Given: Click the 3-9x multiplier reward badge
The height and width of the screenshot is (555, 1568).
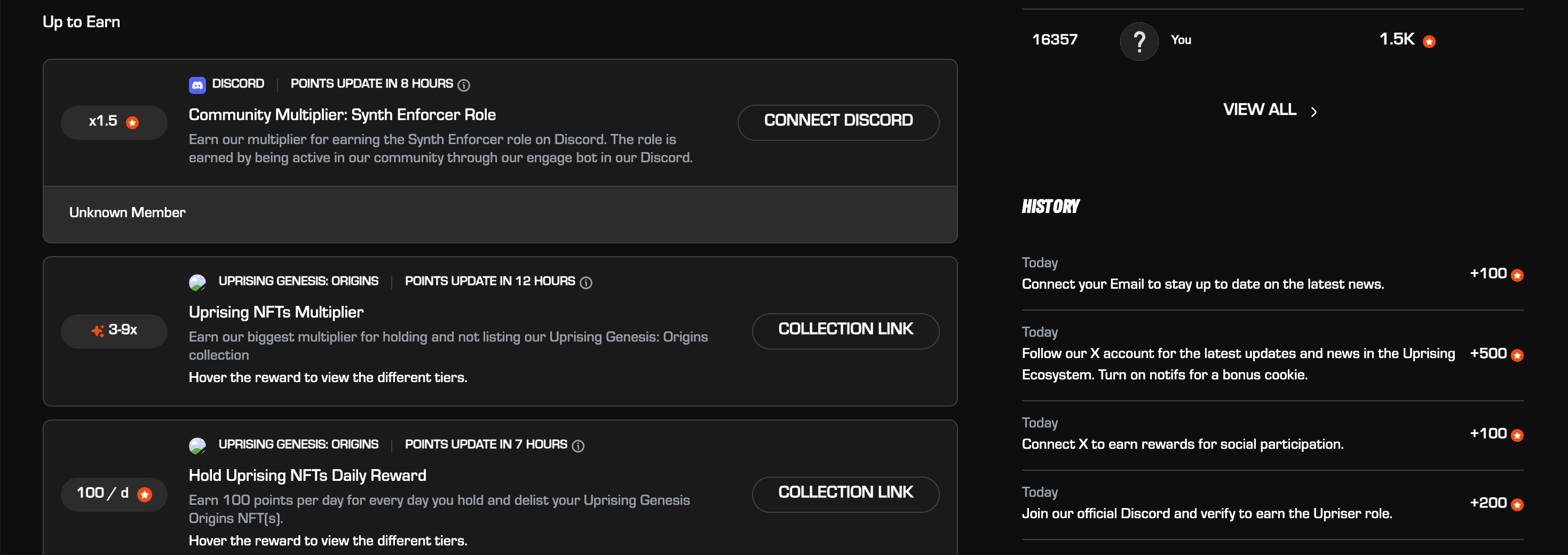Looking at the screenshot, I should (114, 330).
